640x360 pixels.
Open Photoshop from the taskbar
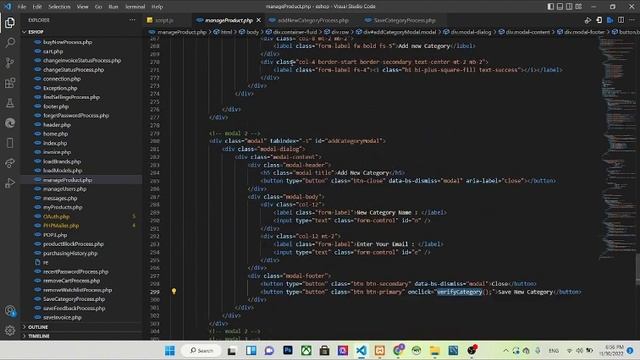[288, 350]
